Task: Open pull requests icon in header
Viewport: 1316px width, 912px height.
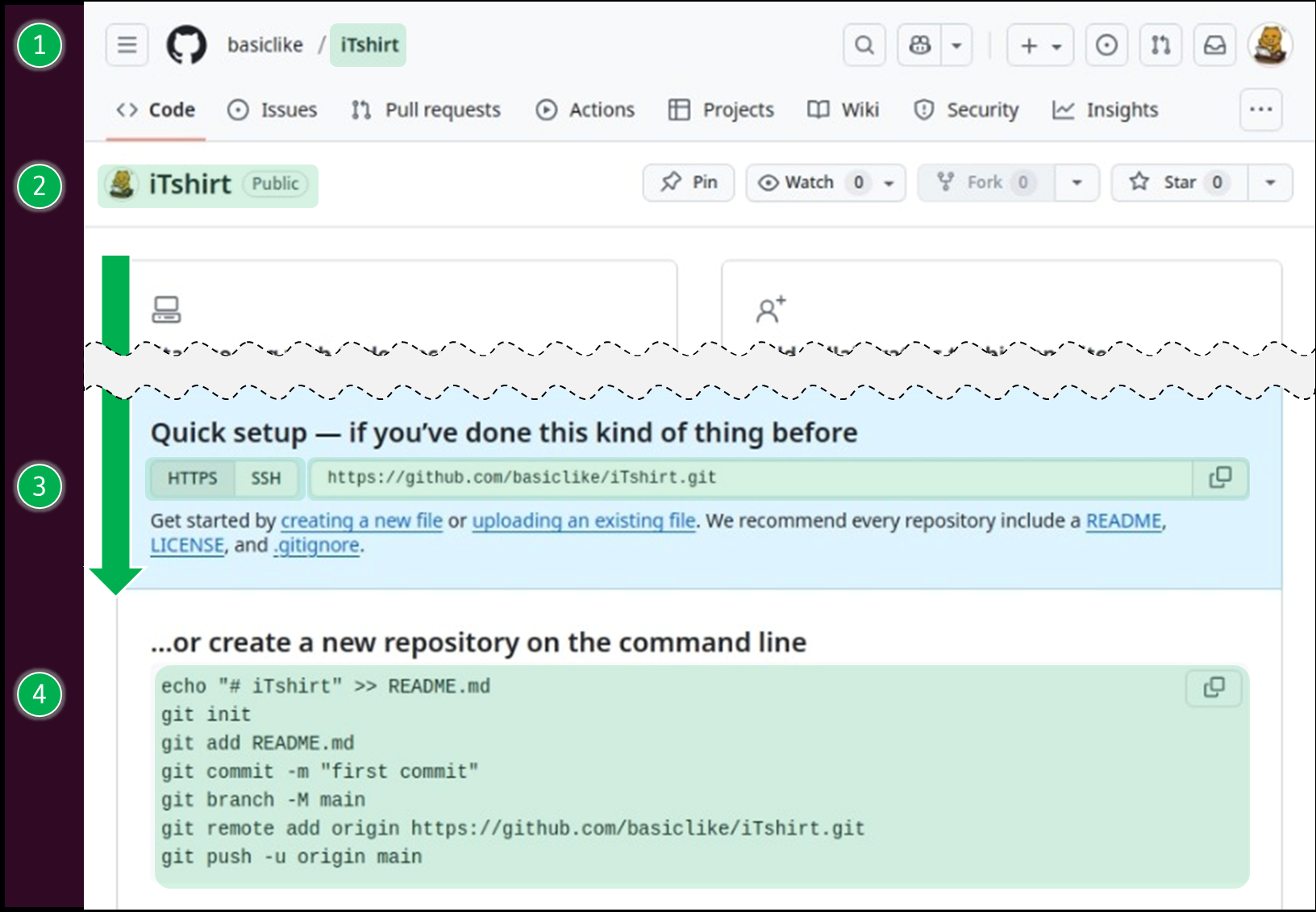Action: pos(1160,45)
